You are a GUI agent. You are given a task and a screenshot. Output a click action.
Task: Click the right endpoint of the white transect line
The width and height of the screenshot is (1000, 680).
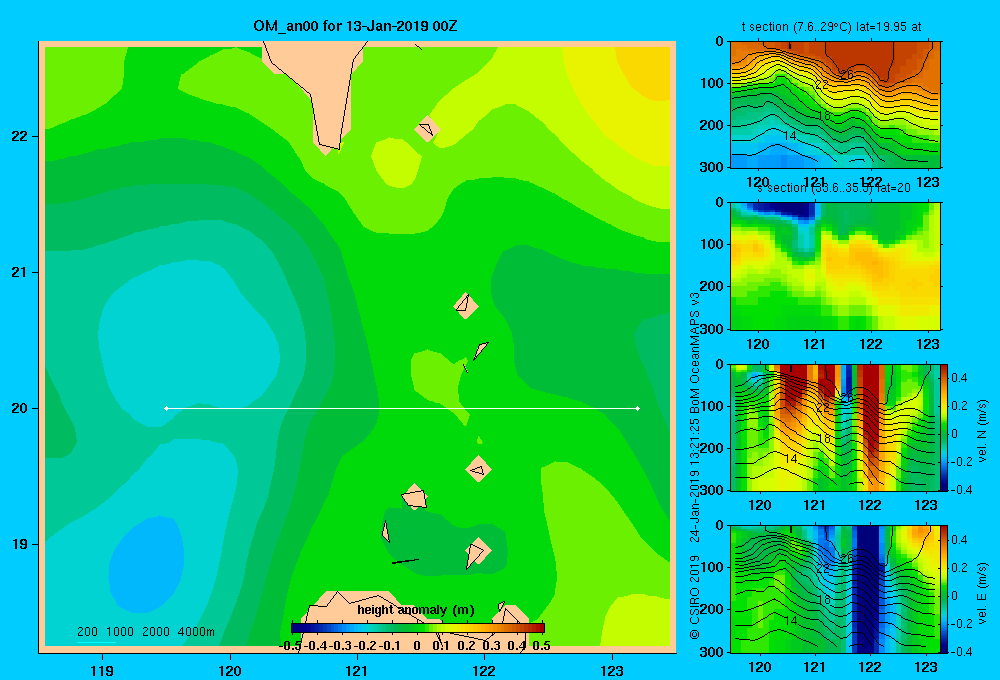[638, 408]
